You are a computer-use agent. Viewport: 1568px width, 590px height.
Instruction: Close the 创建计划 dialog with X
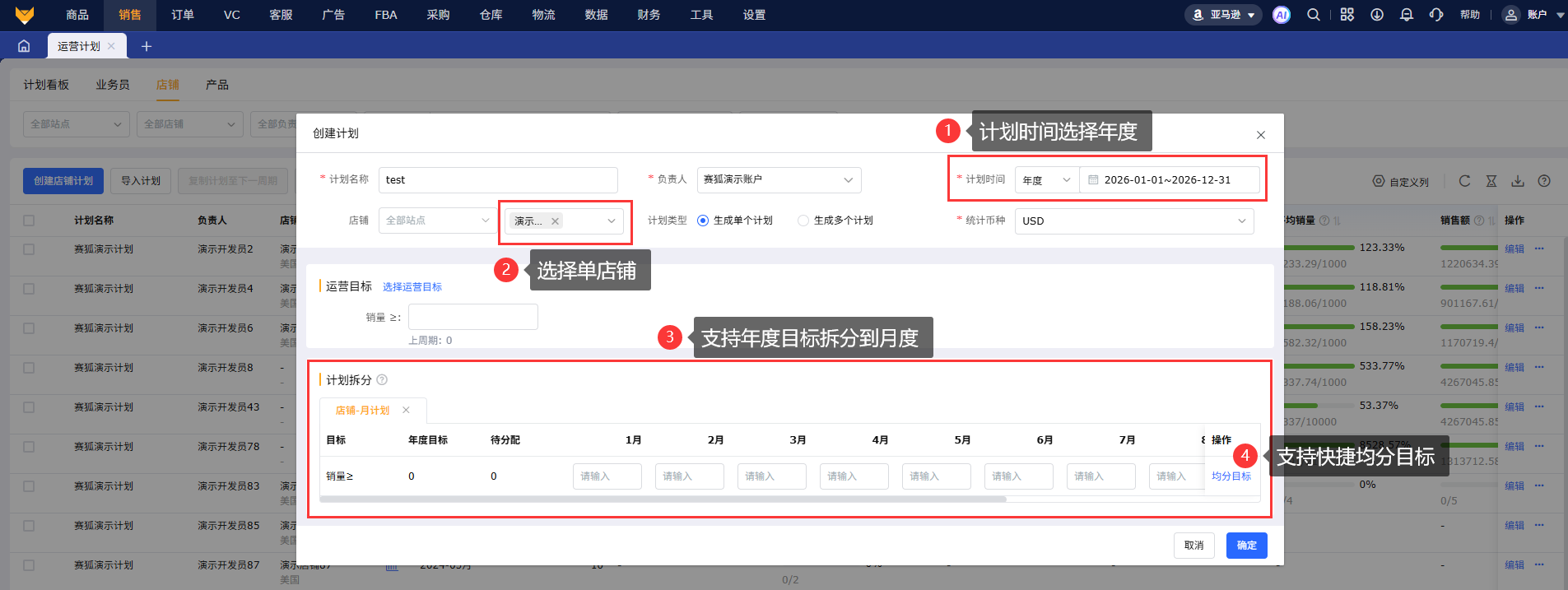1260,135
